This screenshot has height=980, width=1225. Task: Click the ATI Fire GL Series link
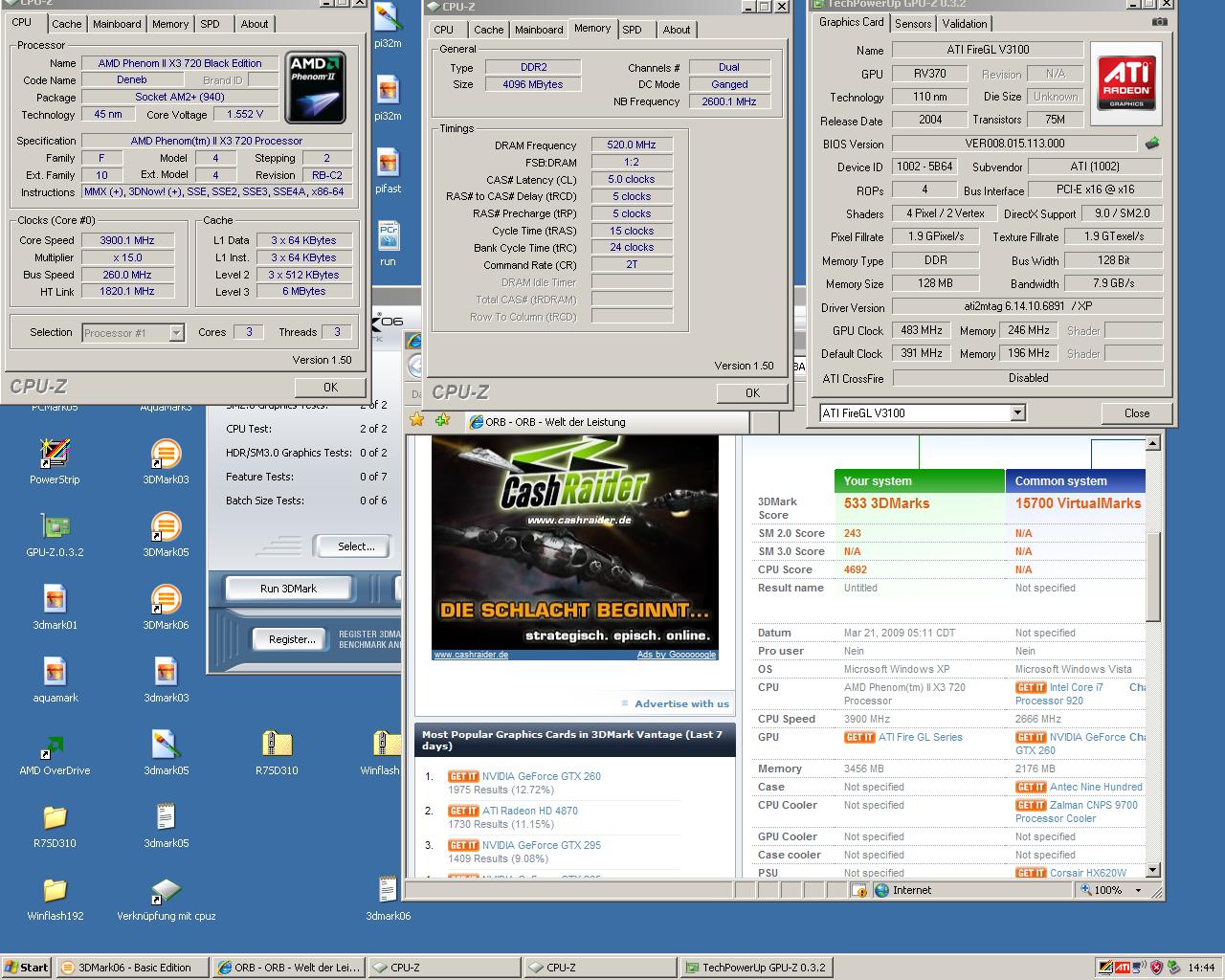[921, 737]
